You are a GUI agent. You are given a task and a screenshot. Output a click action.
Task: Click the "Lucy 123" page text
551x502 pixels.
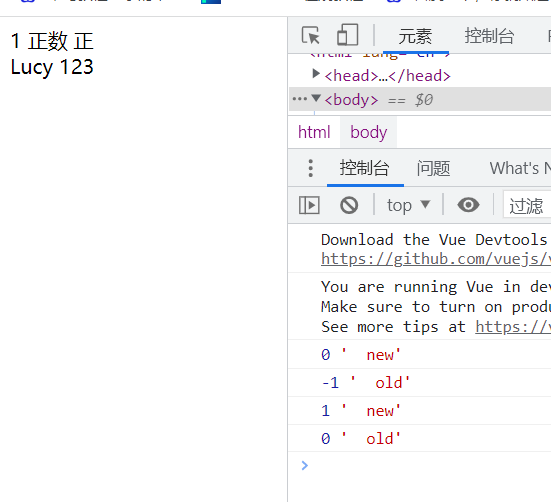coord(52,67)
